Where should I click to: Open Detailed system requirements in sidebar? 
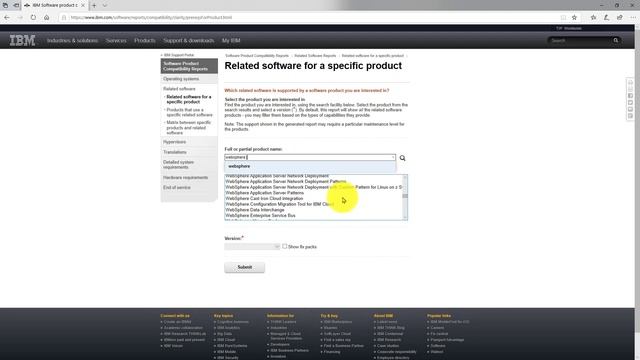point(178,164)
